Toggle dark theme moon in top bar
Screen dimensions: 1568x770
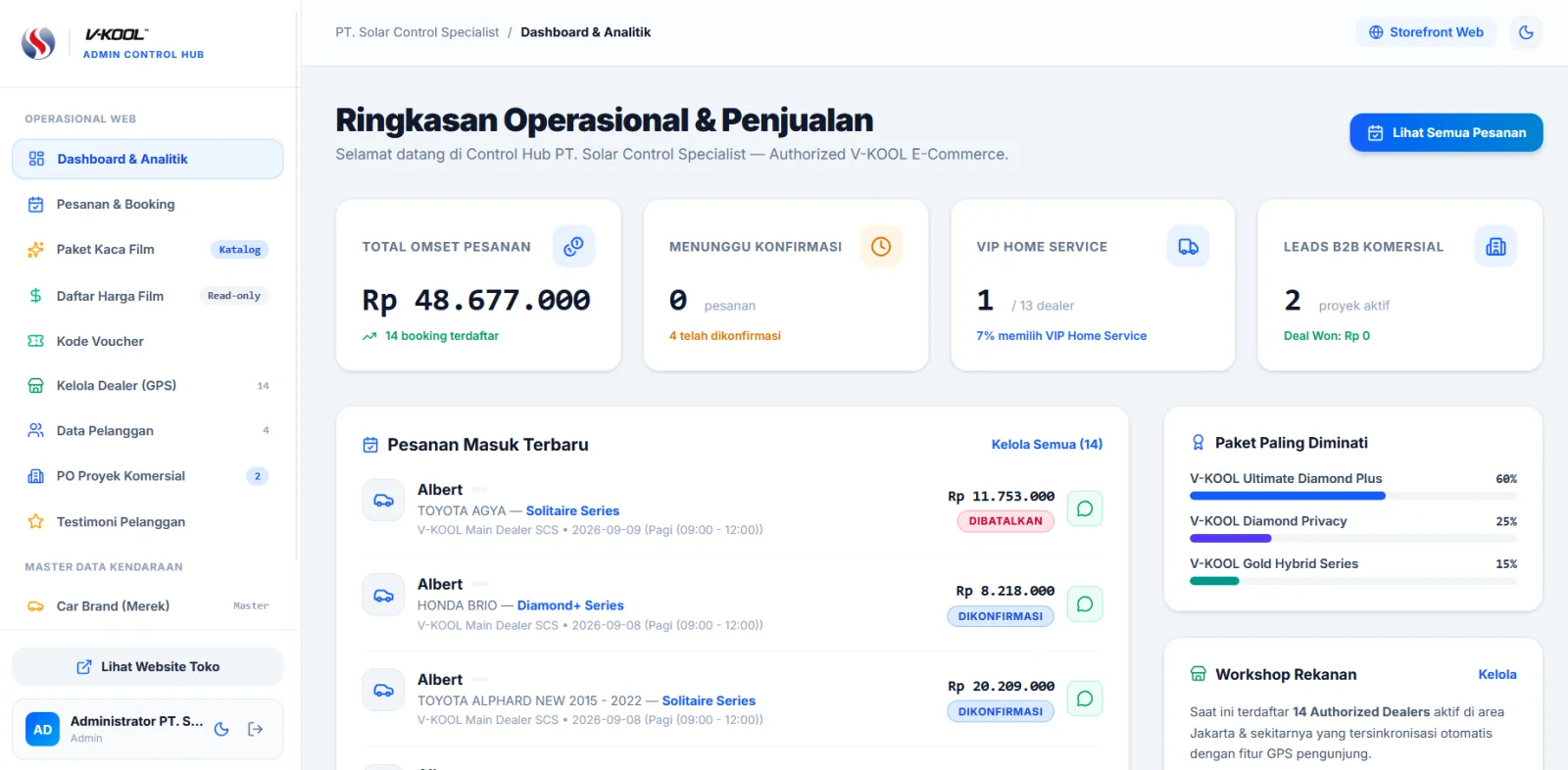point(1526,32)
